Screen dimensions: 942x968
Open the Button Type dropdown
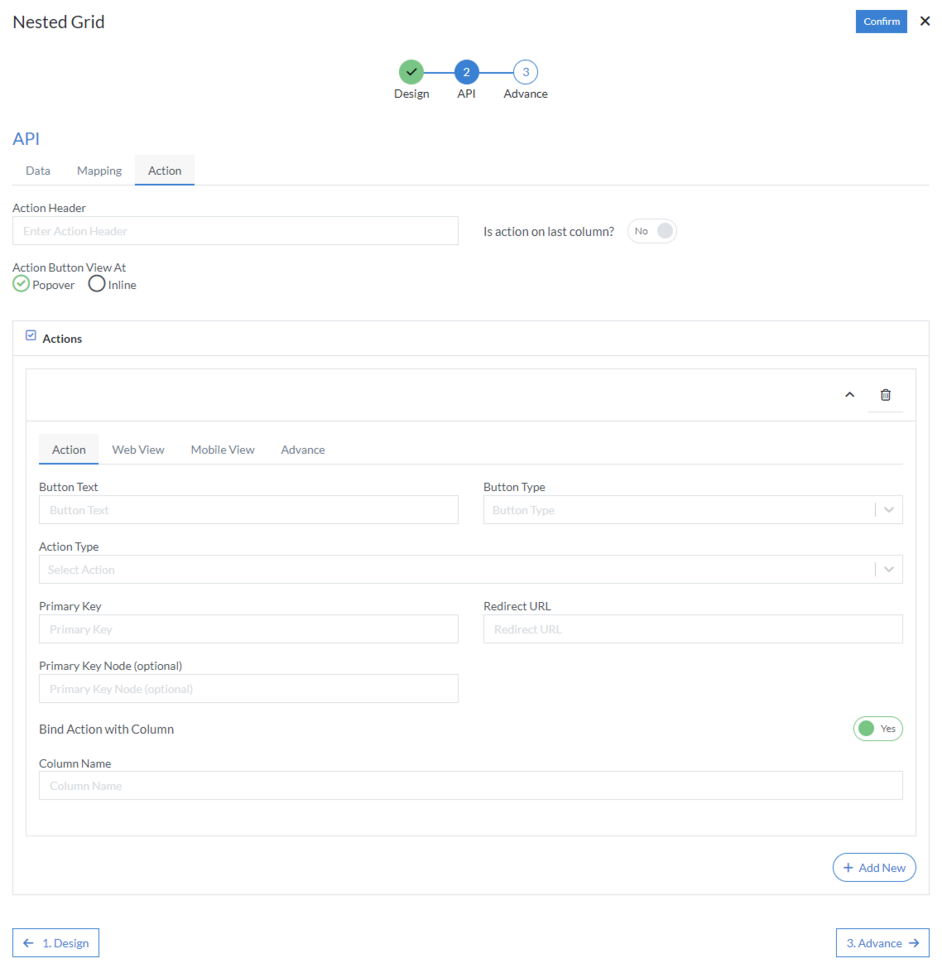coord(692,510)
